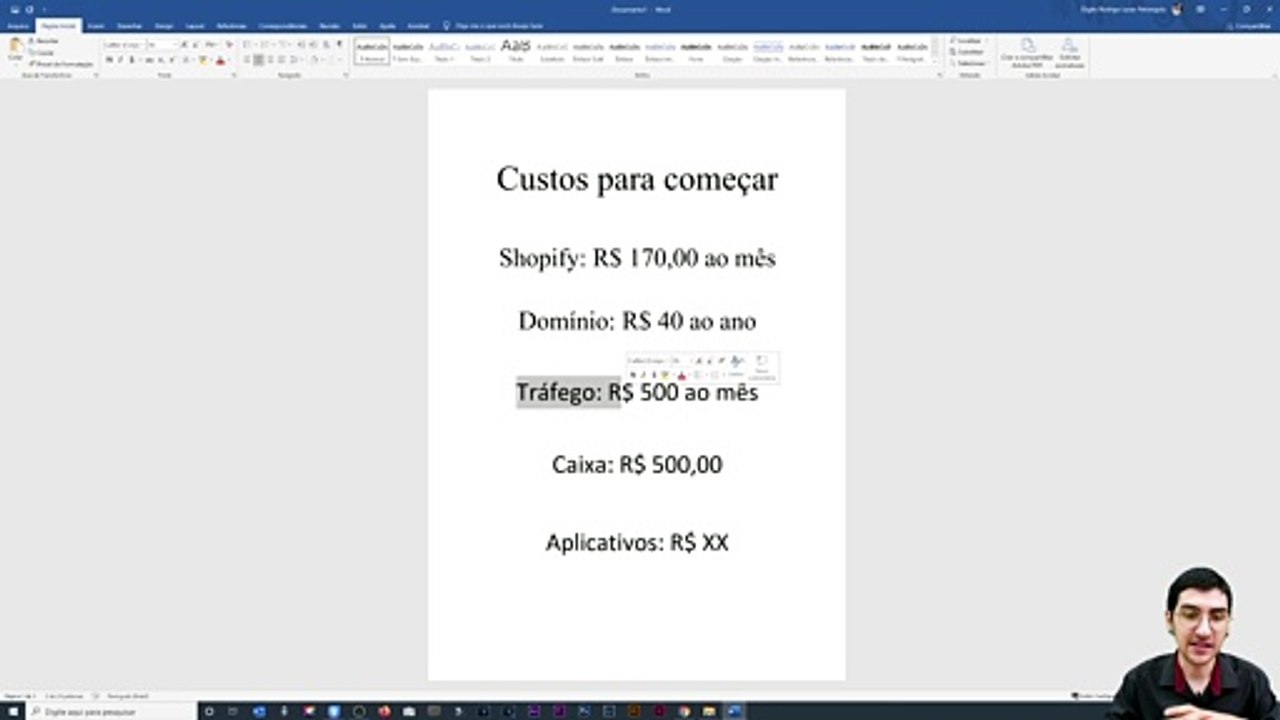Click Substituir in the editing group
Image resolution: width=1280 pixels, height=720 pixels.
tap(969, 52)
